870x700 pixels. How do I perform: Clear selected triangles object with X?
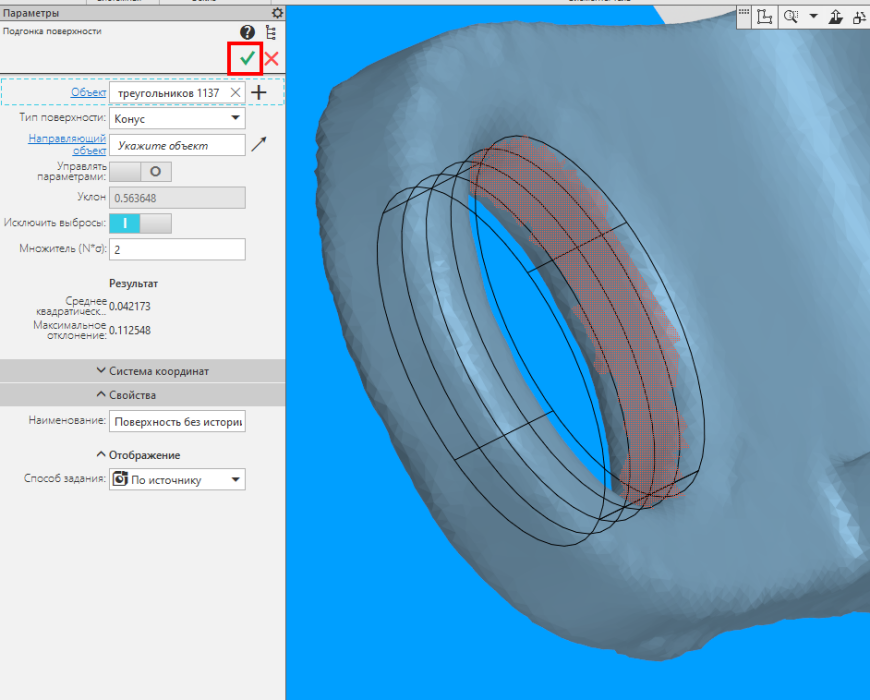point(235,93)
